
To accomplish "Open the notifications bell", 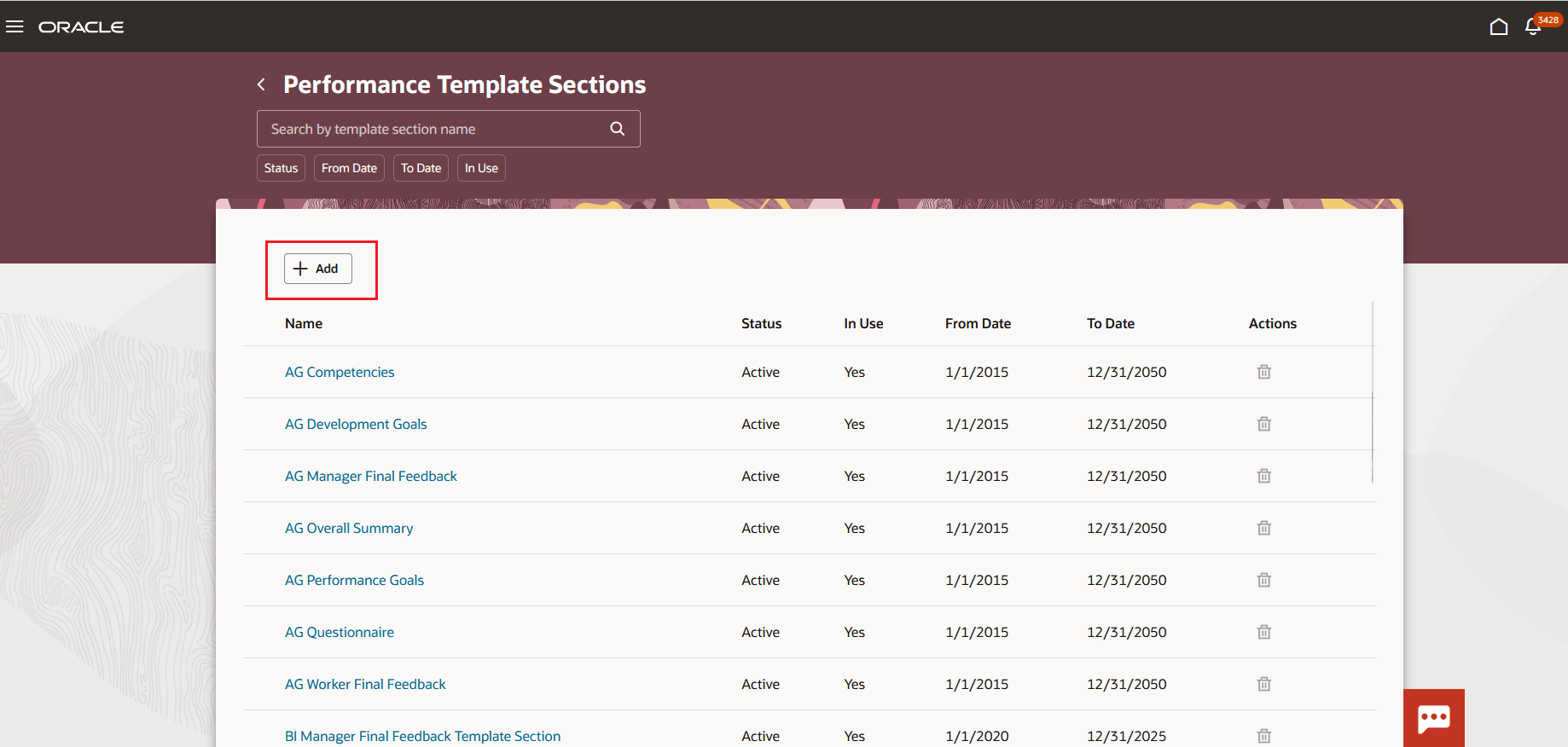I will coord(1533,27).
